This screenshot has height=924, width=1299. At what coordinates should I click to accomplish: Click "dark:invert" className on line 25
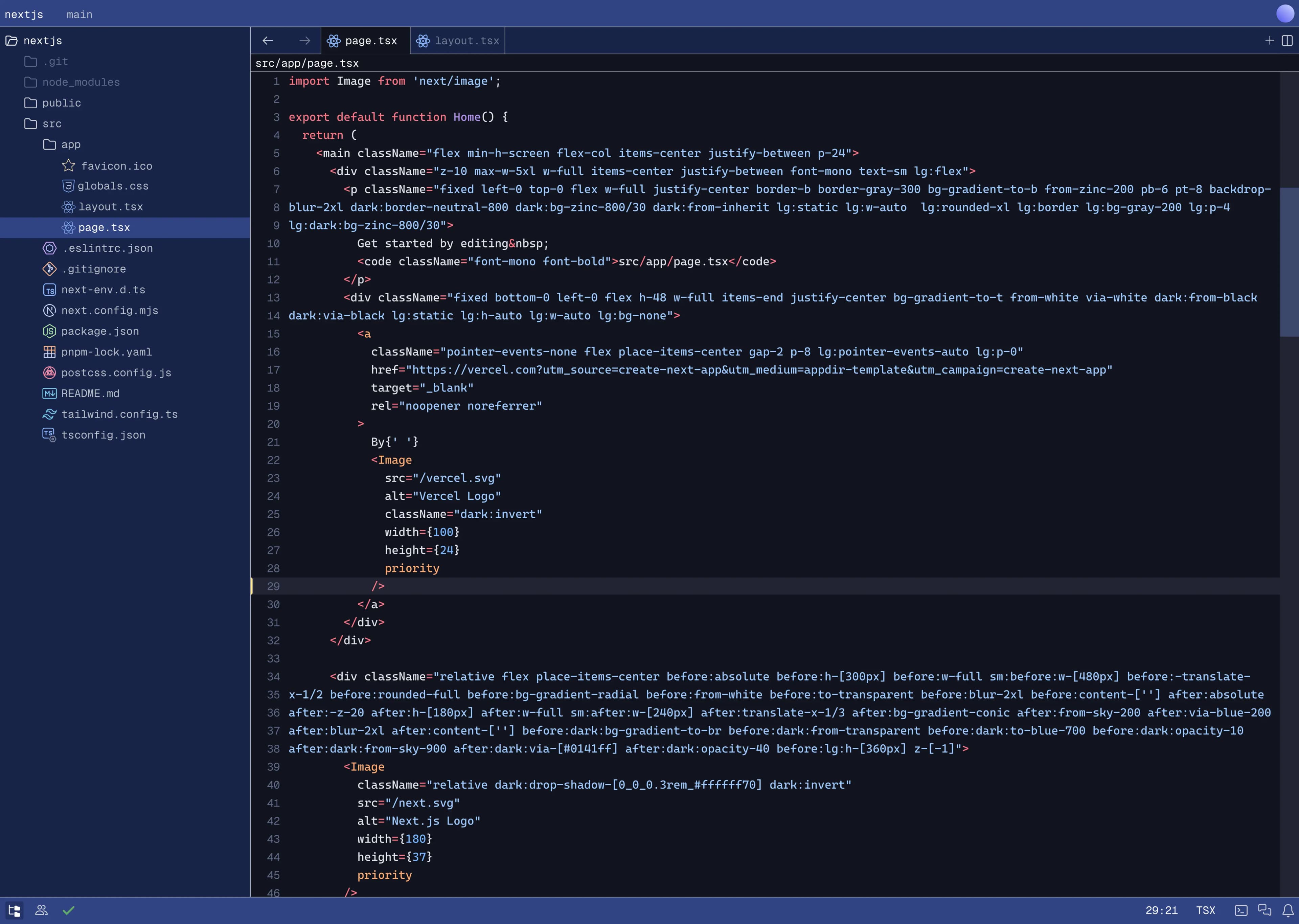[x=498, y=514]
